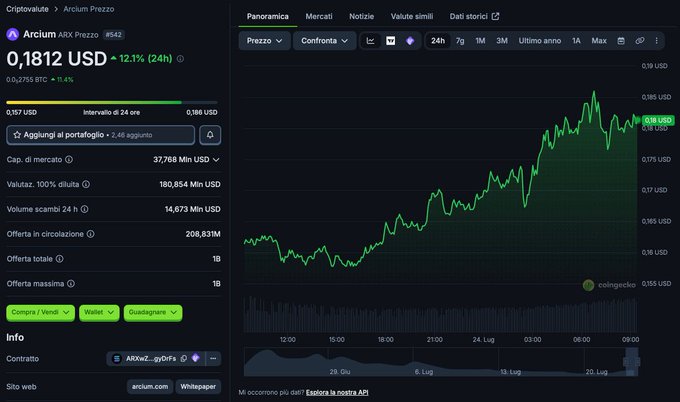Click Esplora la nostra API link
The height and width of the screenshot is (402, 680).
(x=337, y=392)
